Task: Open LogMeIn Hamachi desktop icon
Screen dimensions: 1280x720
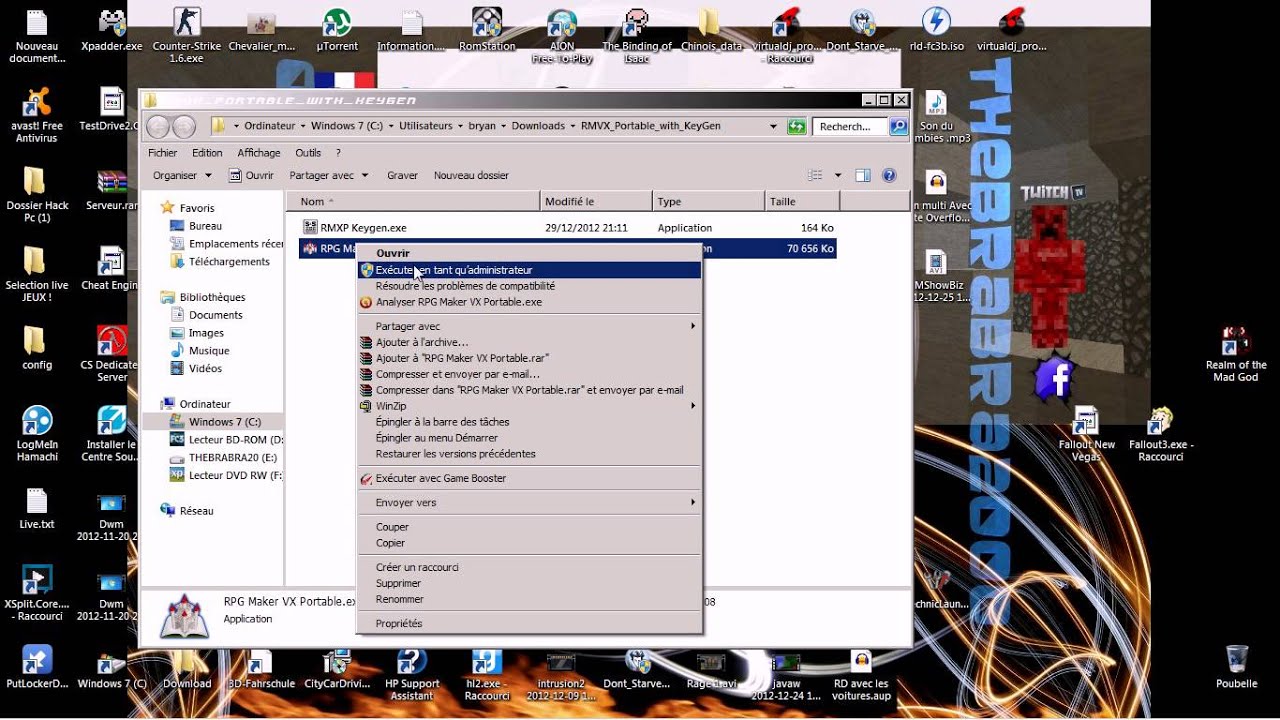Action: point(37,433)
